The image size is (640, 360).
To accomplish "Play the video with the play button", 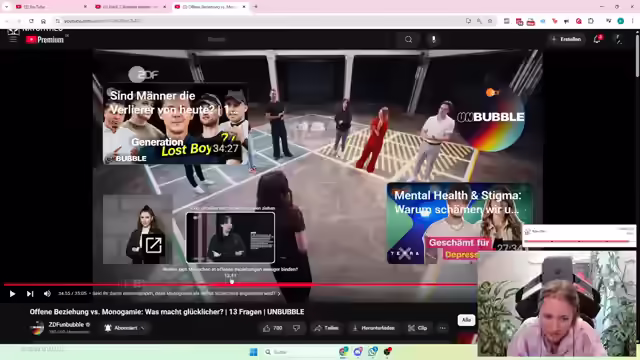I will [x=12, y=293].
